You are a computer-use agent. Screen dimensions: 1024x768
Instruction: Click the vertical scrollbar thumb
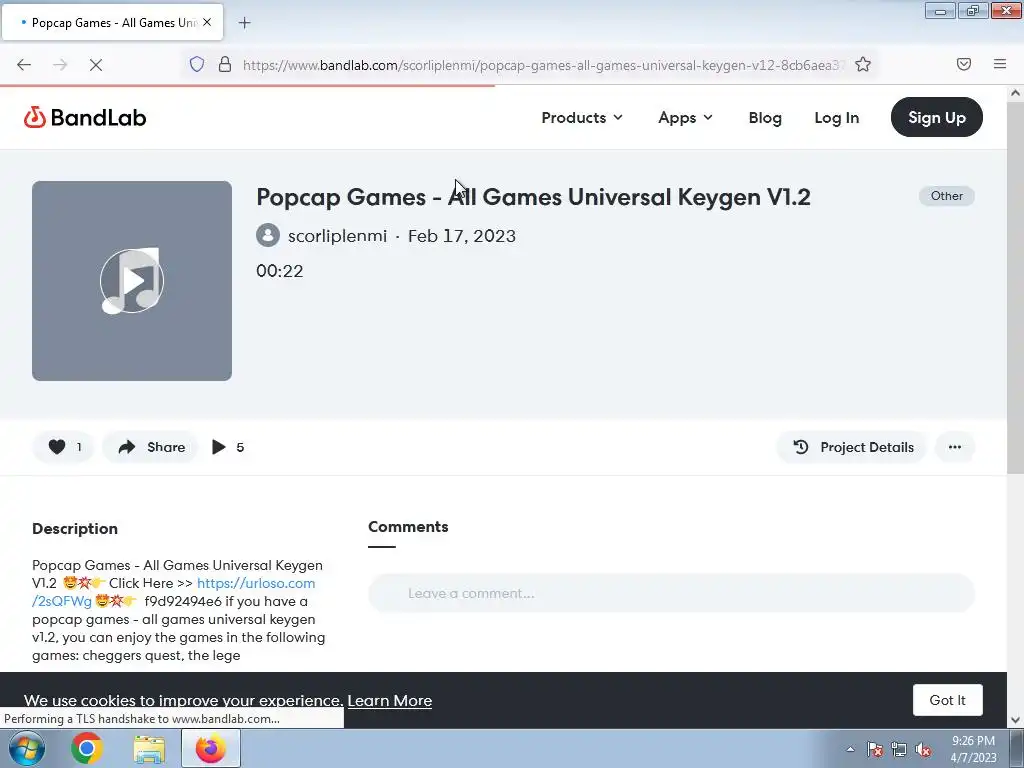[x=1015, y=288]
